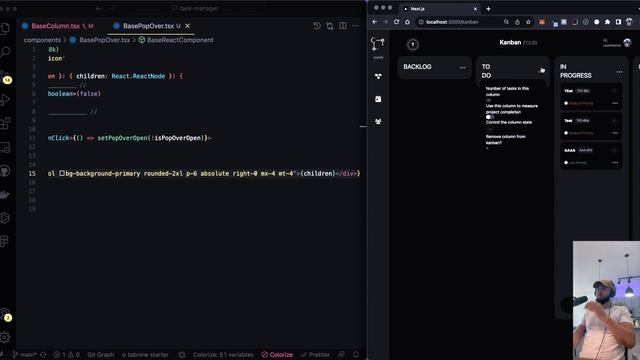Open the Extensions view in activity bar

[5, 123]
